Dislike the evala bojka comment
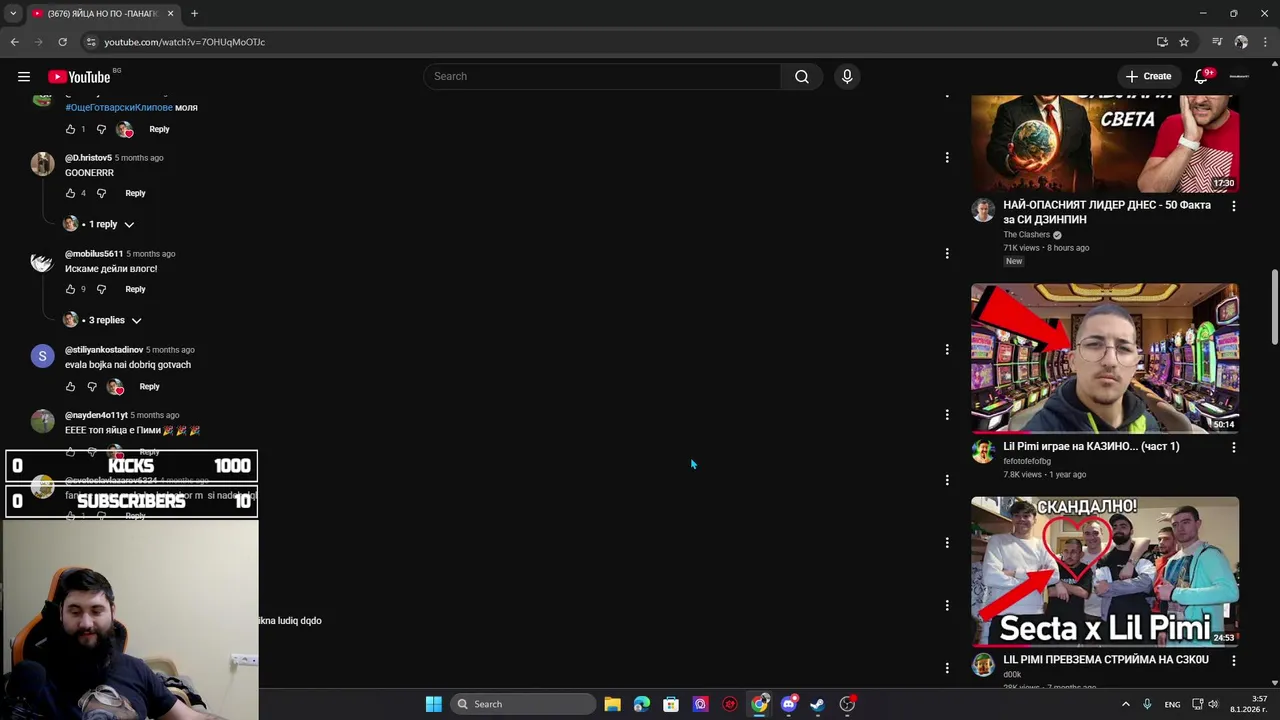This screenshot has height=720, width=1280. click(91, 386)
